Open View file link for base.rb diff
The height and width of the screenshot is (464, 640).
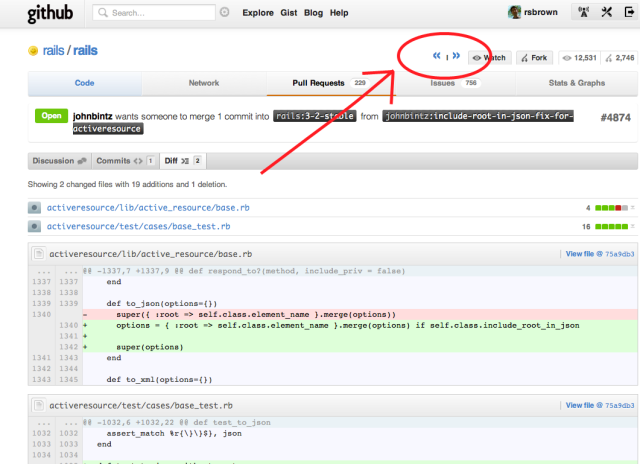[600, 254]
